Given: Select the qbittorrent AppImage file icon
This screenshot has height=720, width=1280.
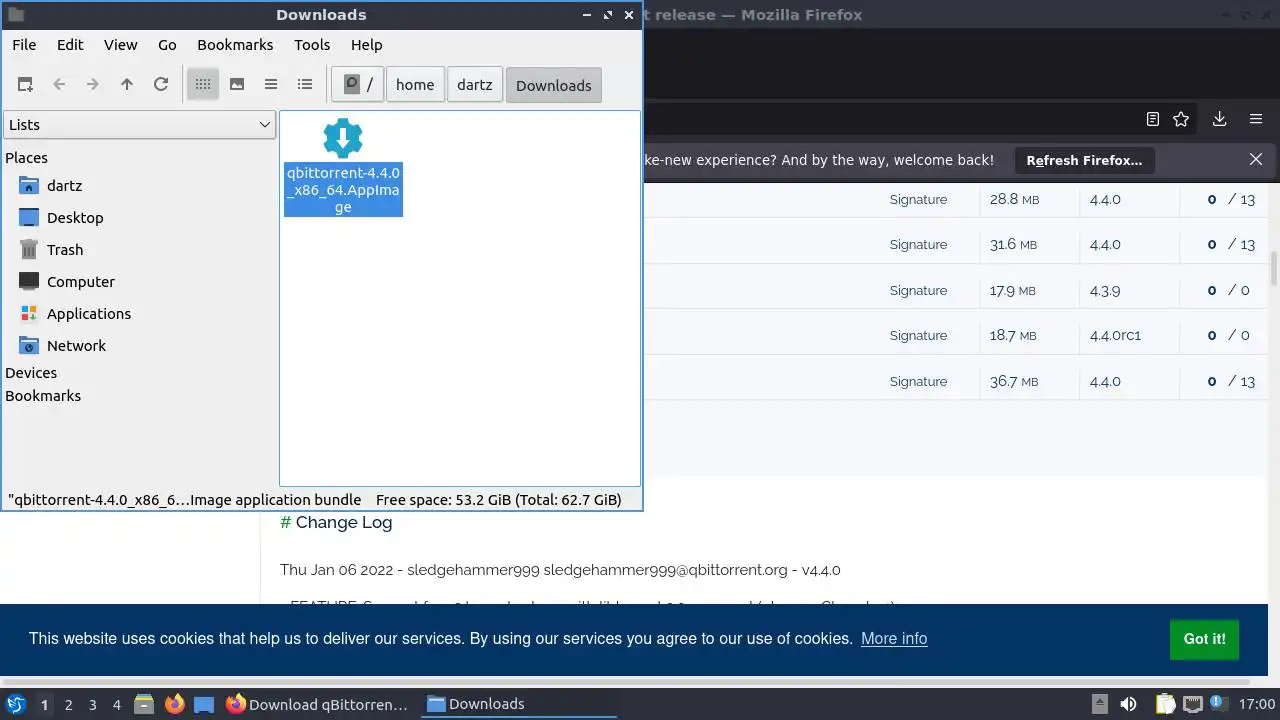Looking at the screenshot, I should tap(343, 138).
